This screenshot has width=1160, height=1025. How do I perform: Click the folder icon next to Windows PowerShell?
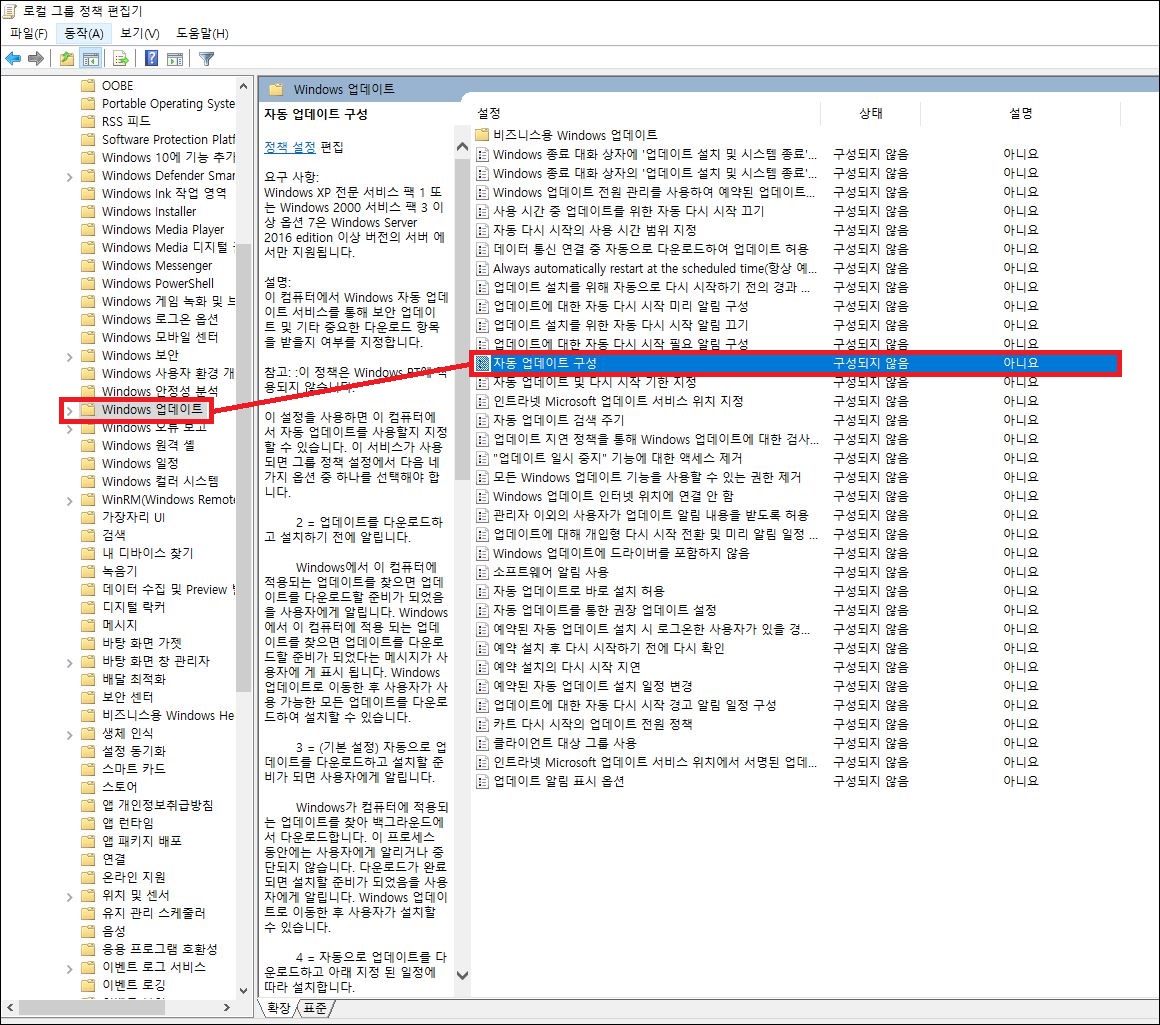coord(88,283)
